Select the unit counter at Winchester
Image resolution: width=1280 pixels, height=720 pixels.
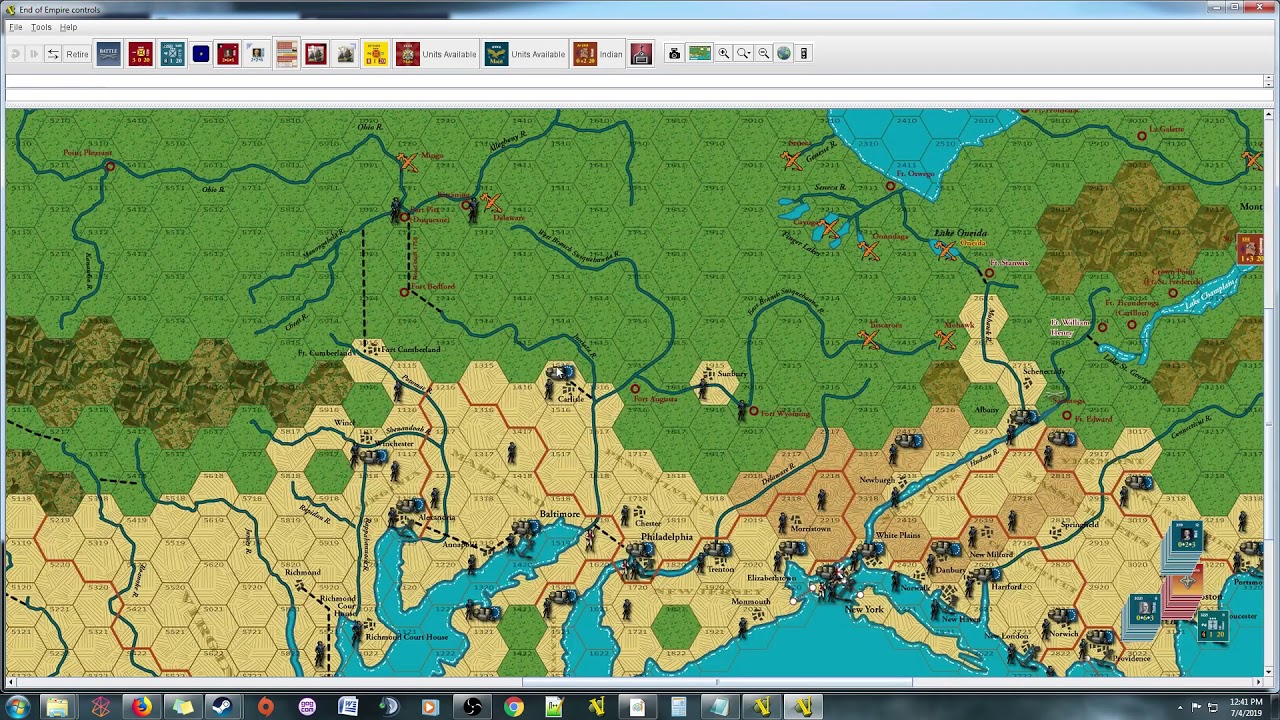click(372, 457)
